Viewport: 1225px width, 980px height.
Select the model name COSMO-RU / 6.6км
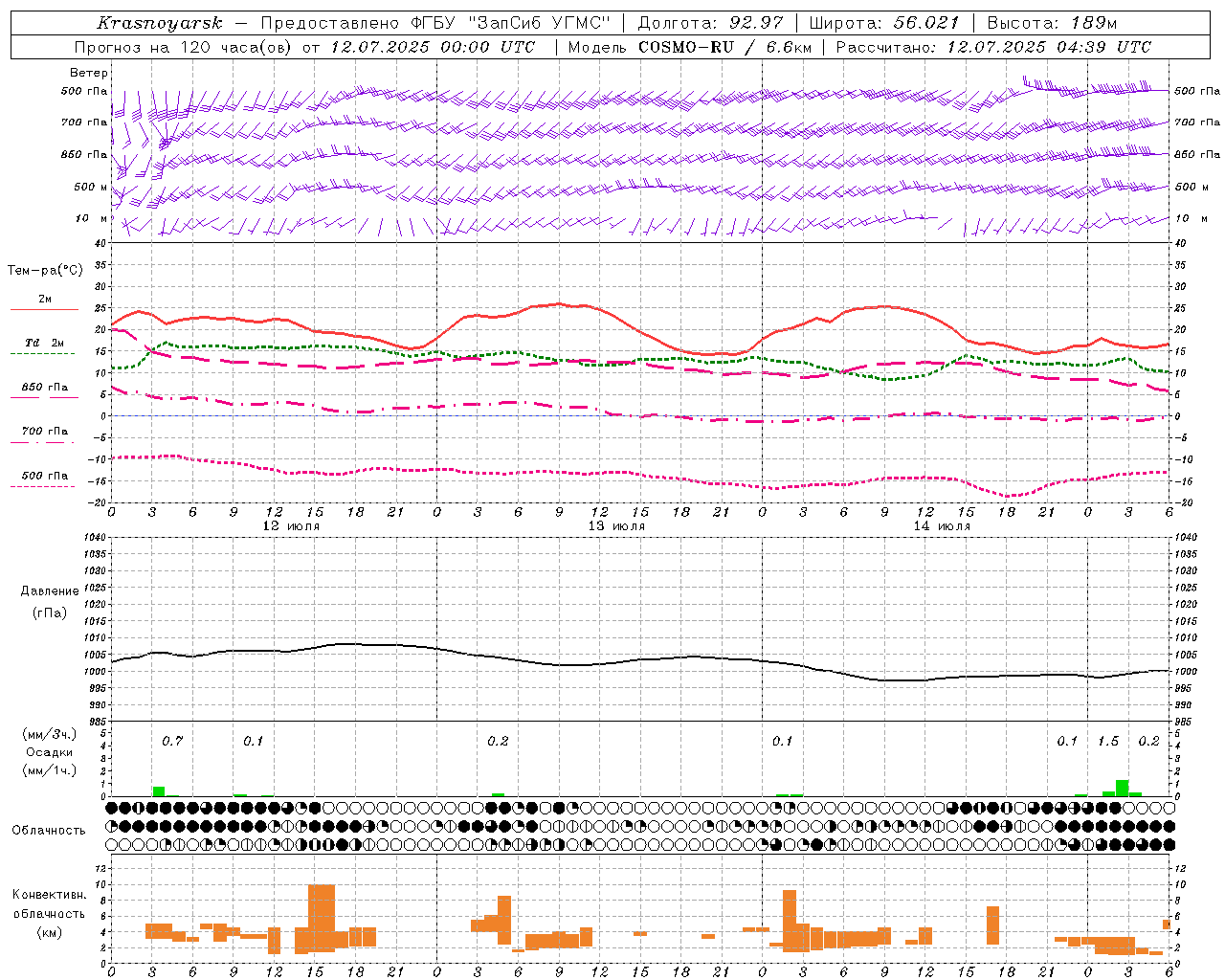click(725, 47)
